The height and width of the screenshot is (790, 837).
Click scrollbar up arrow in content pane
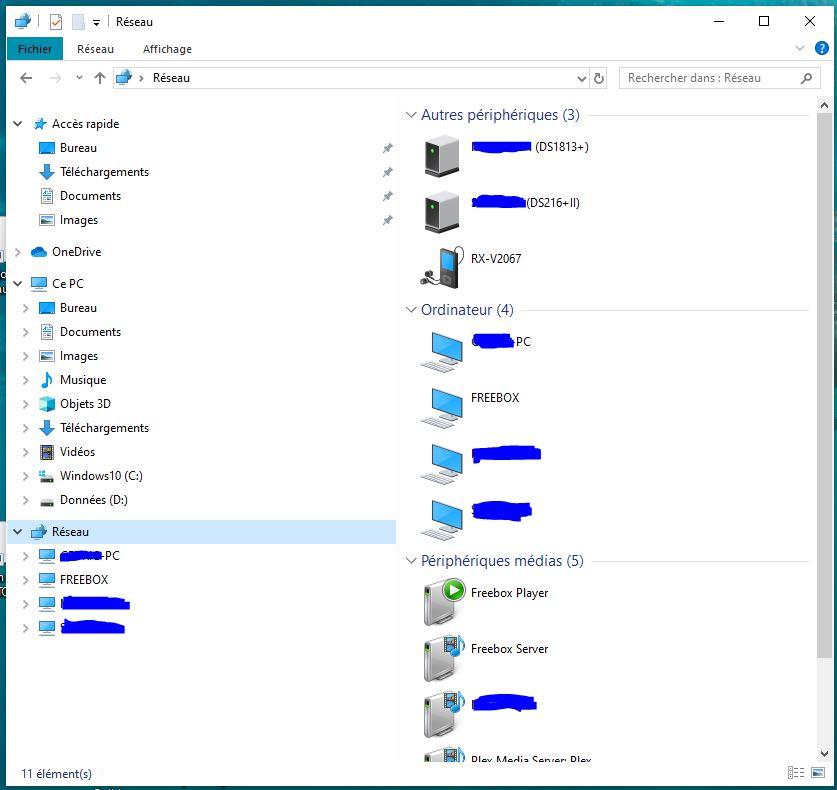point(824,105)
